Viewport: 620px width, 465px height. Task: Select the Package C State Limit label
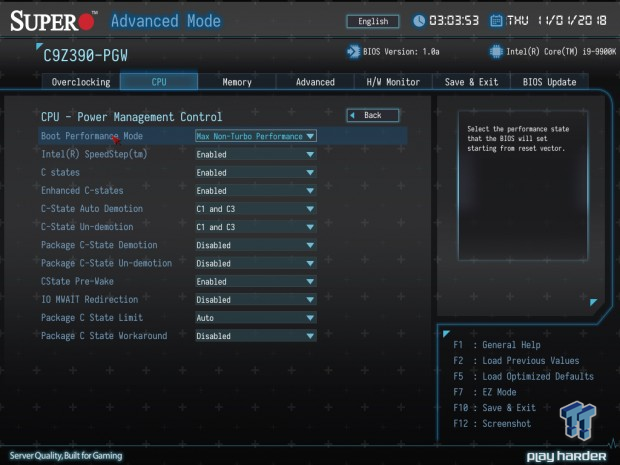coord(92,318)
